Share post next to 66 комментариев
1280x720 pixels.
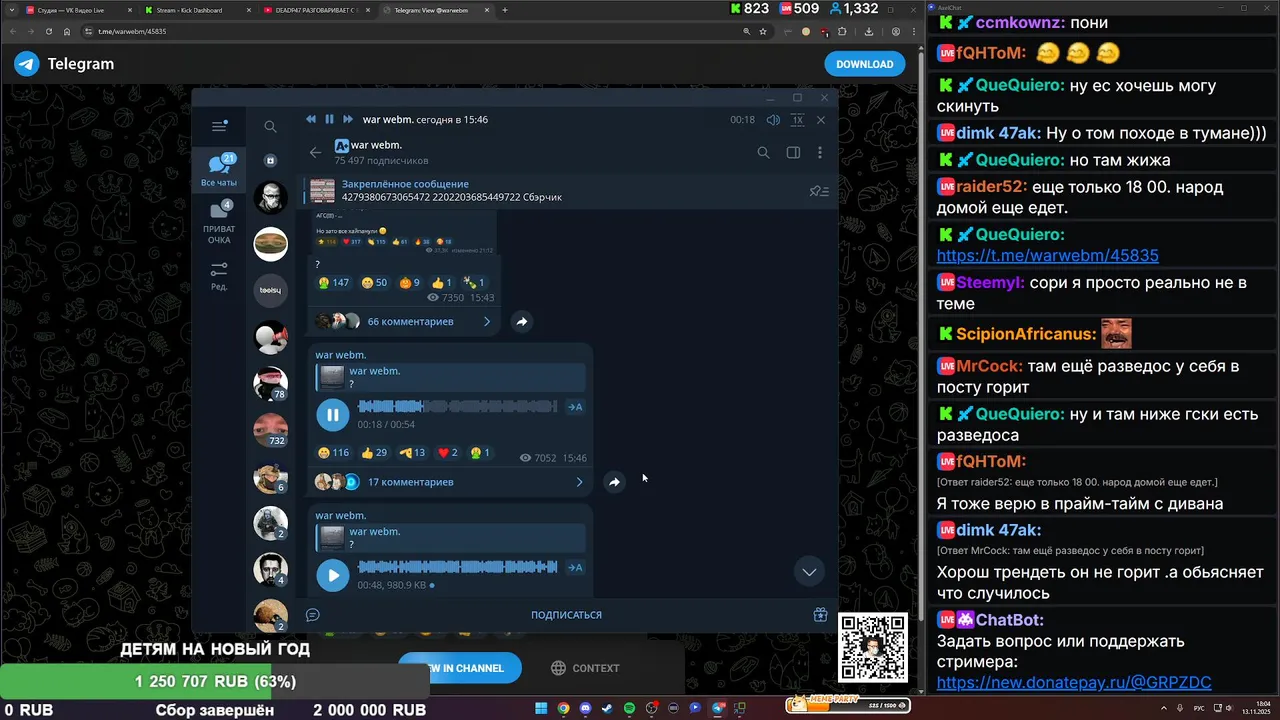point(522,322)
